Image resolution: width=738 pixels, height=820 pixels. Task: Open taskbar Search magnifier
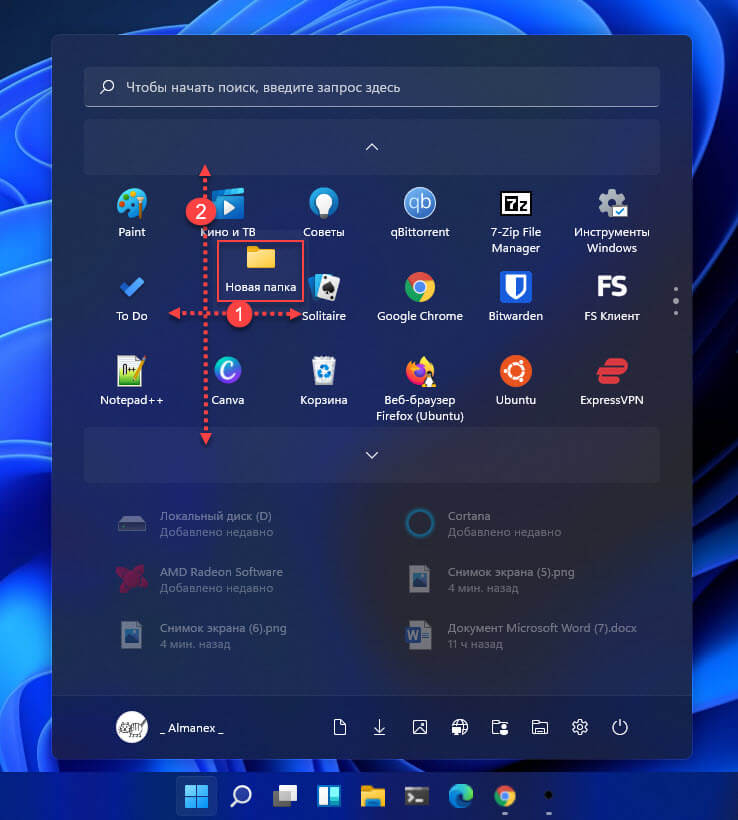point(241,796)
